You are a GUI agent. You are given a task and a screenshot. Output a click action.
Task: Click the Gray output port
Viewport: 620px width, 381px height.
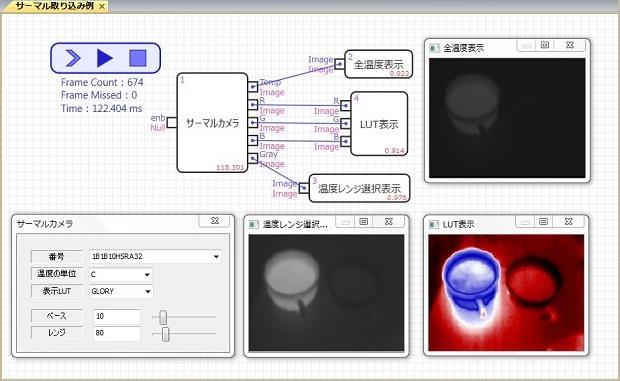[253, 158]
